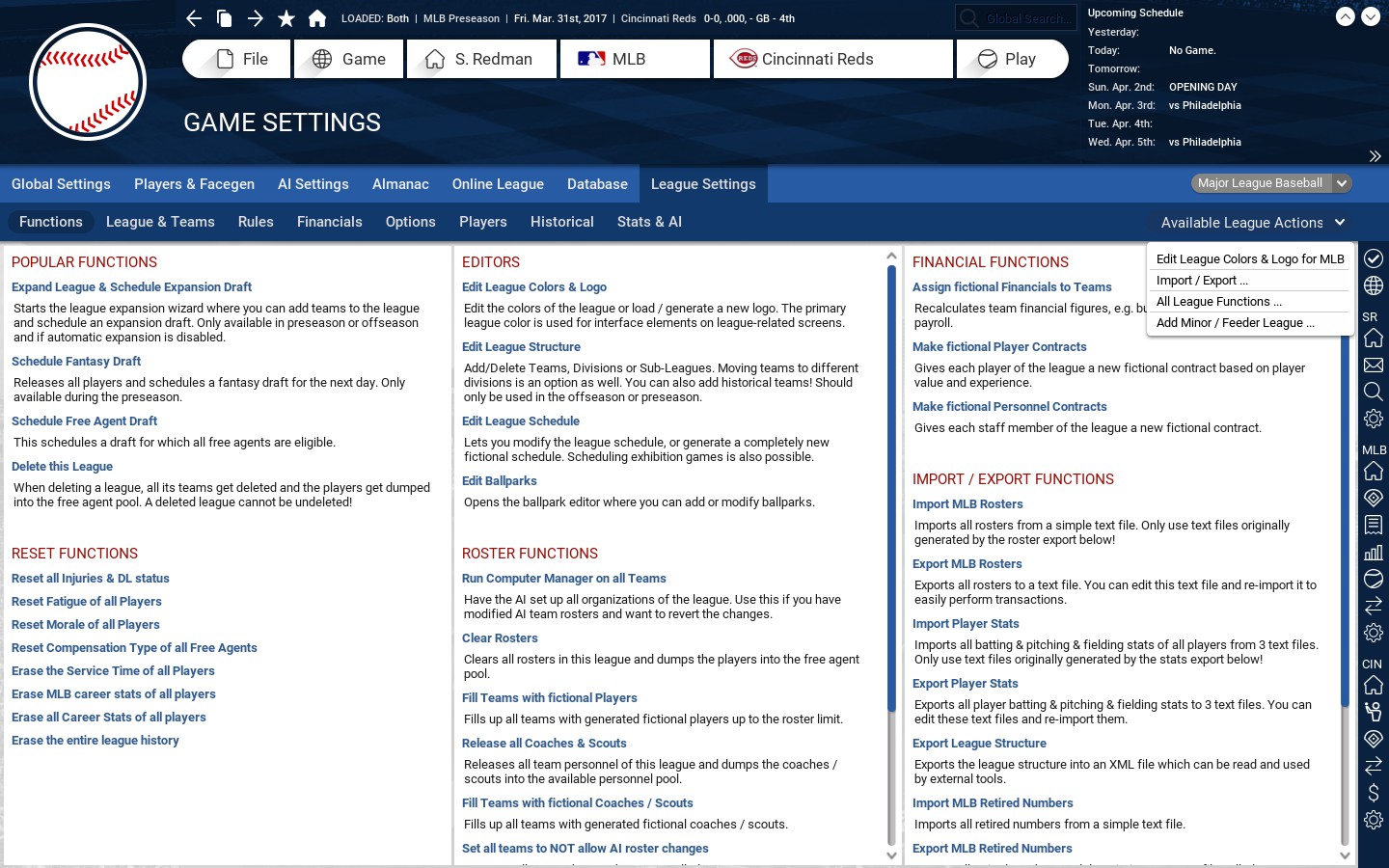Image resolution: width=1389 pixels, height=868 pixels.
Task: Open the Major League Baseball league dropdown
Action: 1270,183
